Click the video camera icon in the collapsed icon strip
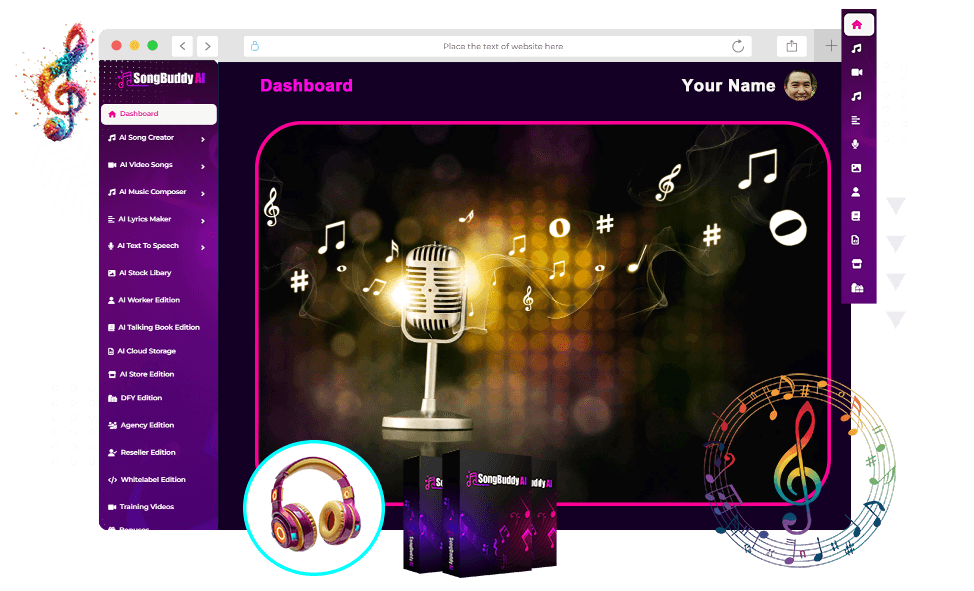The width and height of the screenshot is (974, 591). click(x=857, y=72)
